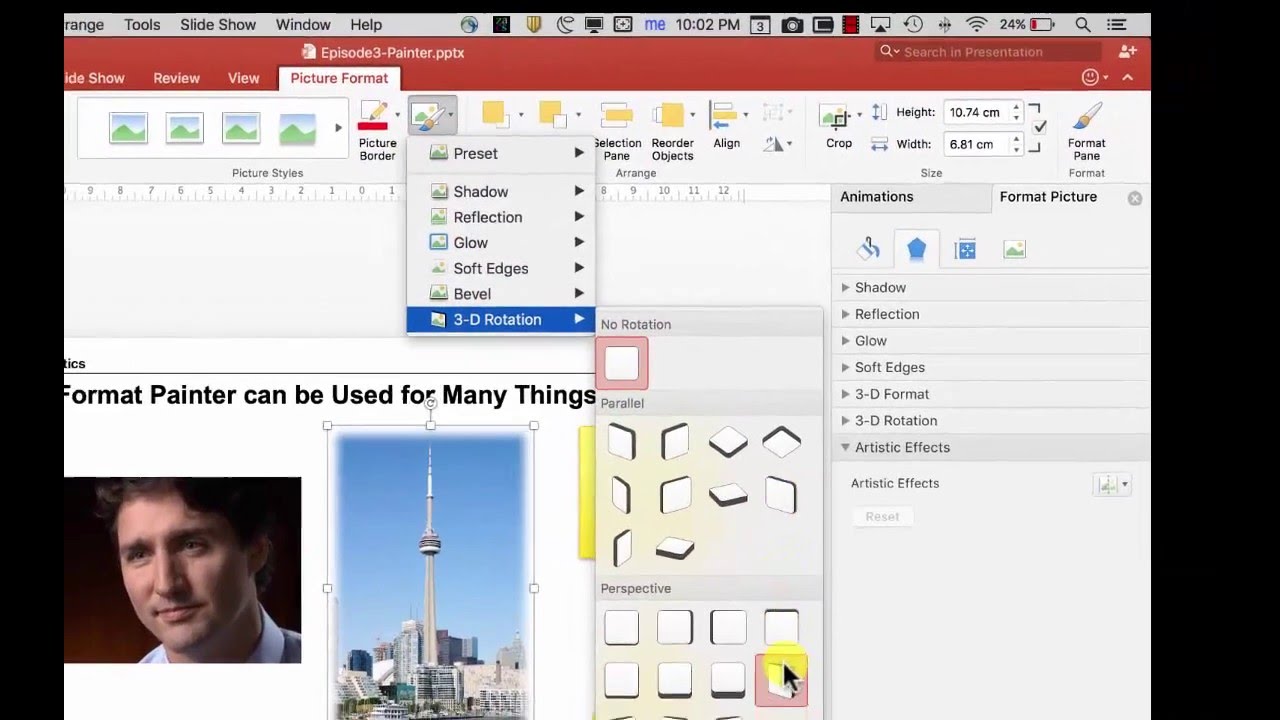Open the Effects pentagon tab icon
The width and height of the screenshot is (1280, 720).
coord(917,249)
